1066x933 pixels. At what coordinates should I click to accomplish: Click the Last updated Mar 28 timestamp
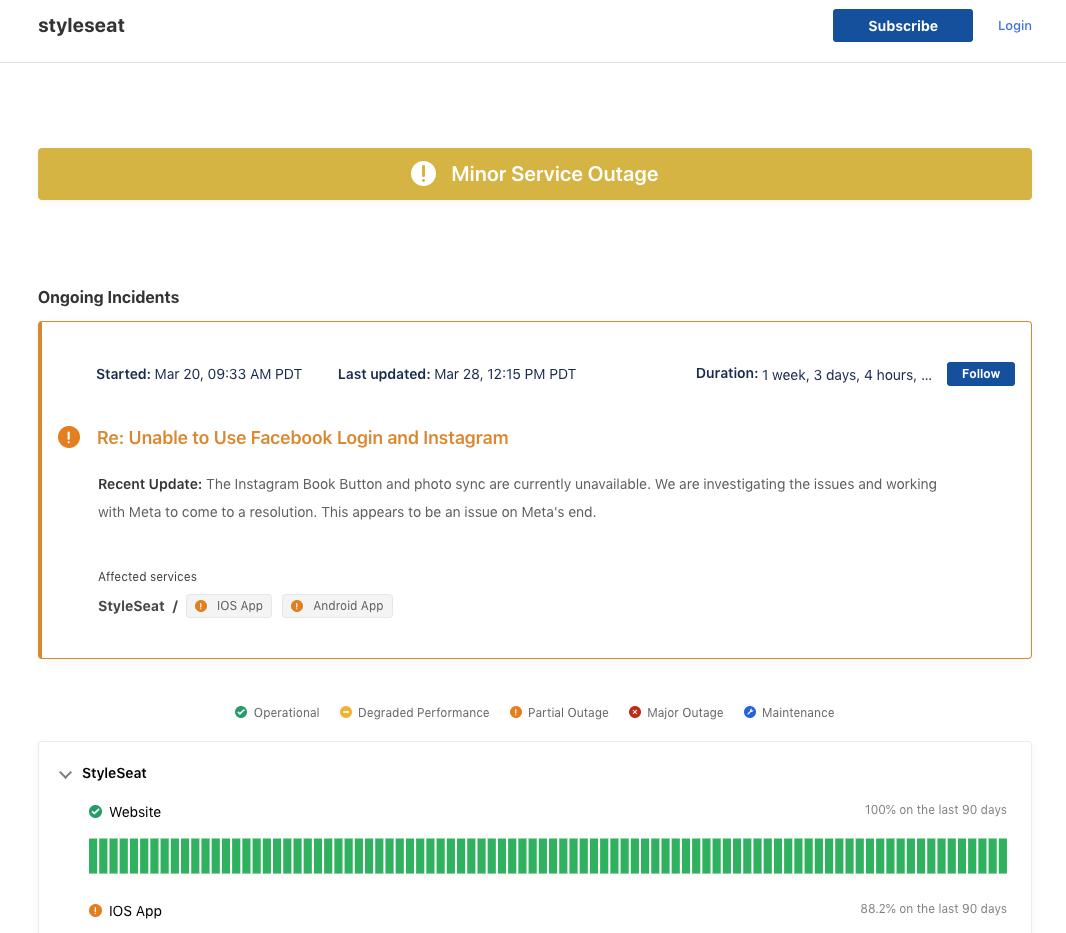tap(457, 374)
